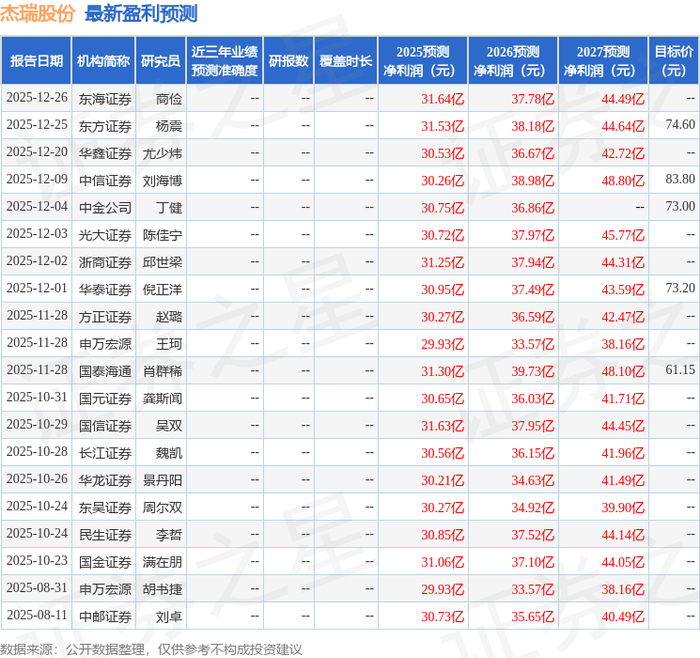The height and width of the screenshot is (658, 700).
Task: Select the 中邮证券 institution cell
Action: point(105,616)
